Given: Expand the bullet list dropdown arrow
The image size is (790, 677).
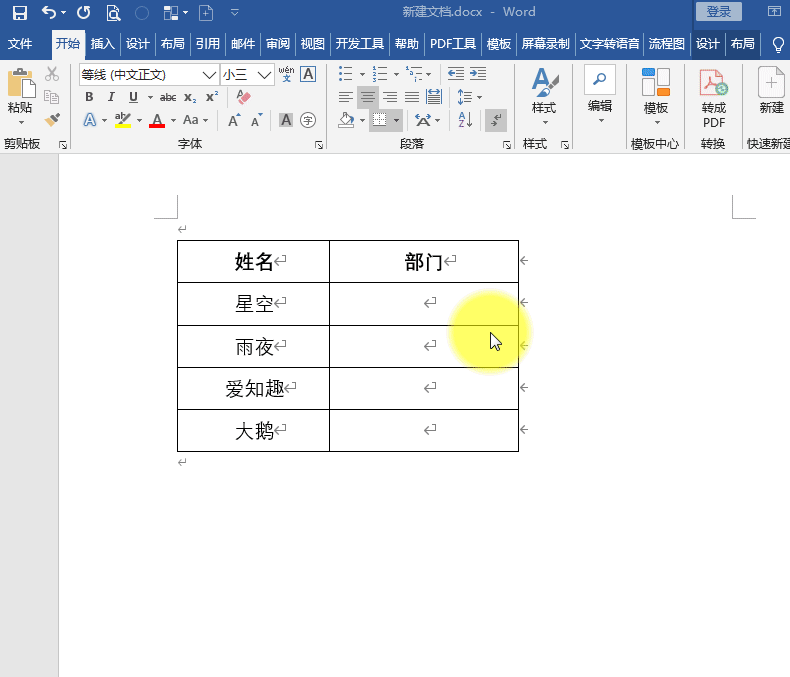Looking at the screenshot, I should [x=362, y=75].
